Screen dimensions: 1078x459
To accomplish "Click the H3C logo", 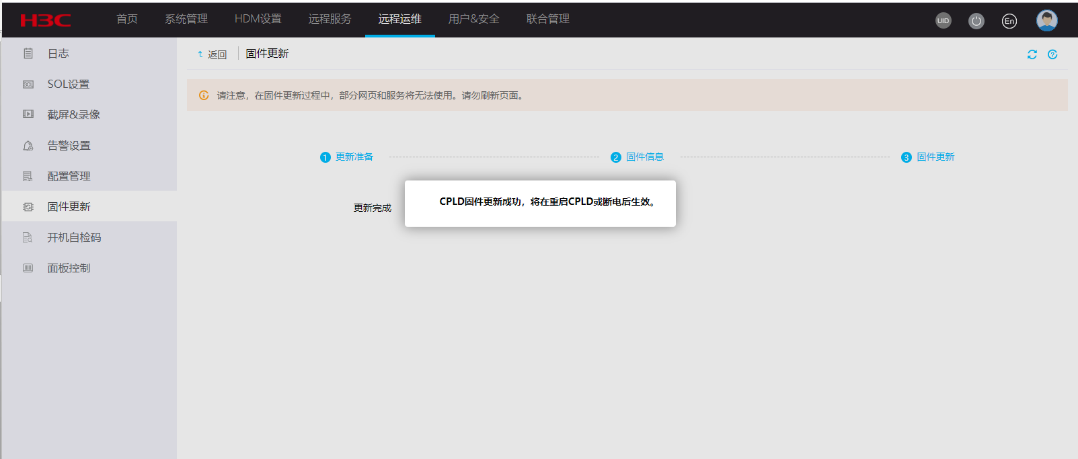I will point(45,20).
